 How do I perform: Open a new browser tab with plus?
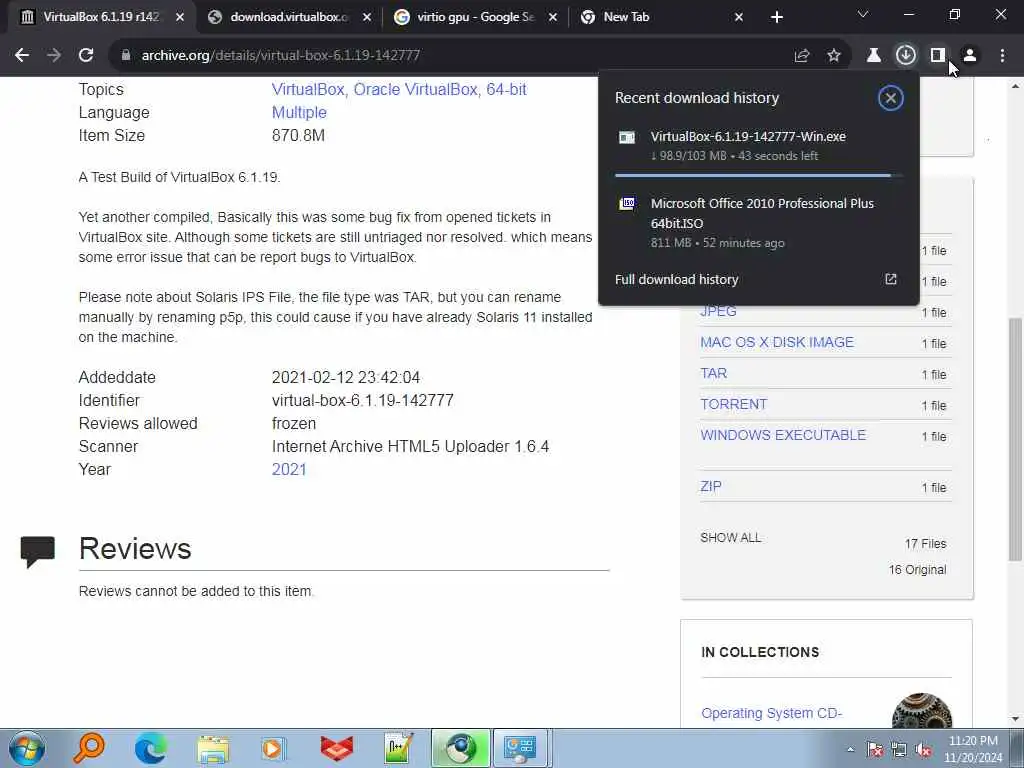coord(776,17)
